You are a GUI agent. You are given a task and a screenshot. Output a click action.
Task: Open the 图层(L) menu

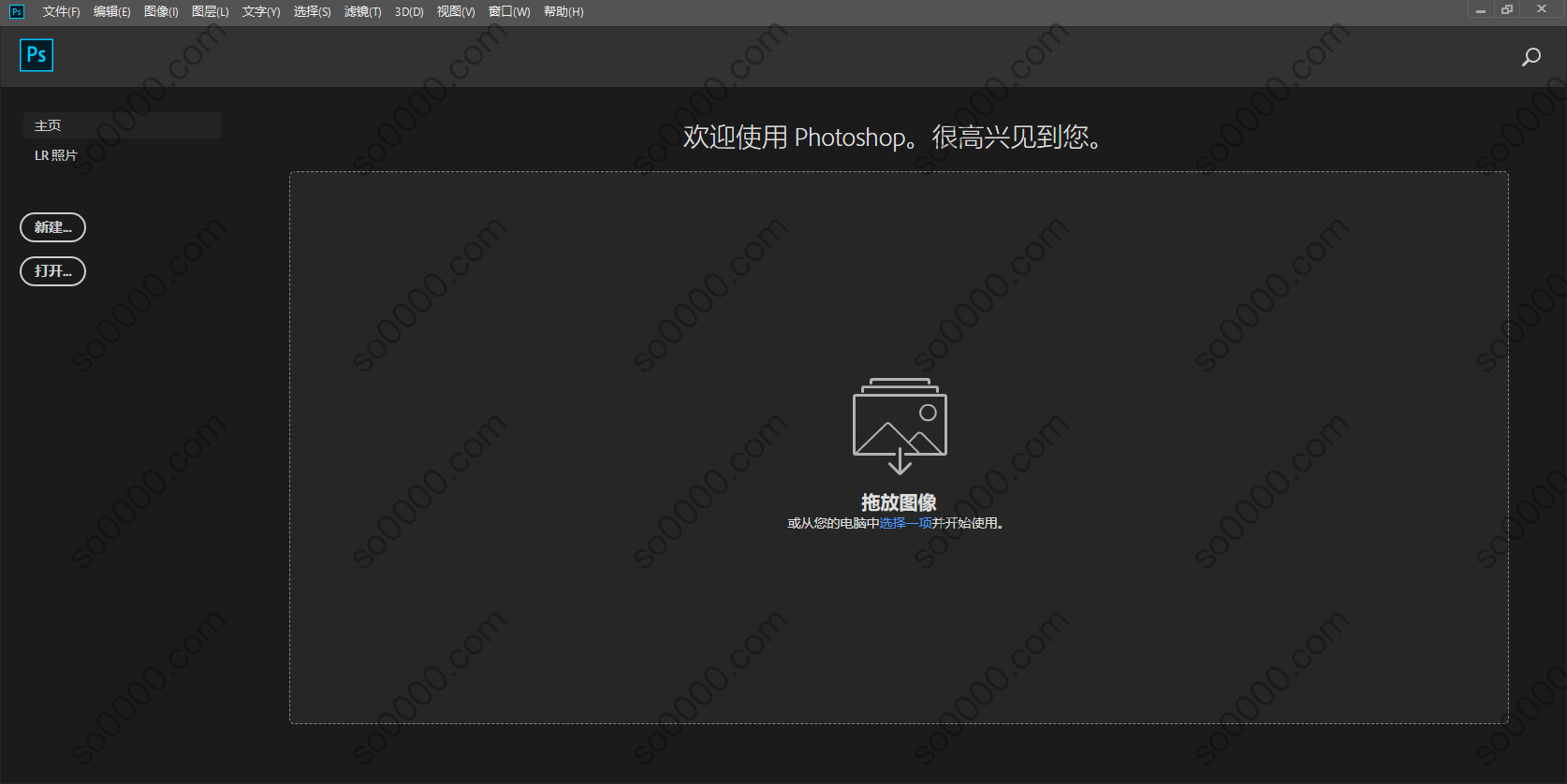[x=210, y=12]
